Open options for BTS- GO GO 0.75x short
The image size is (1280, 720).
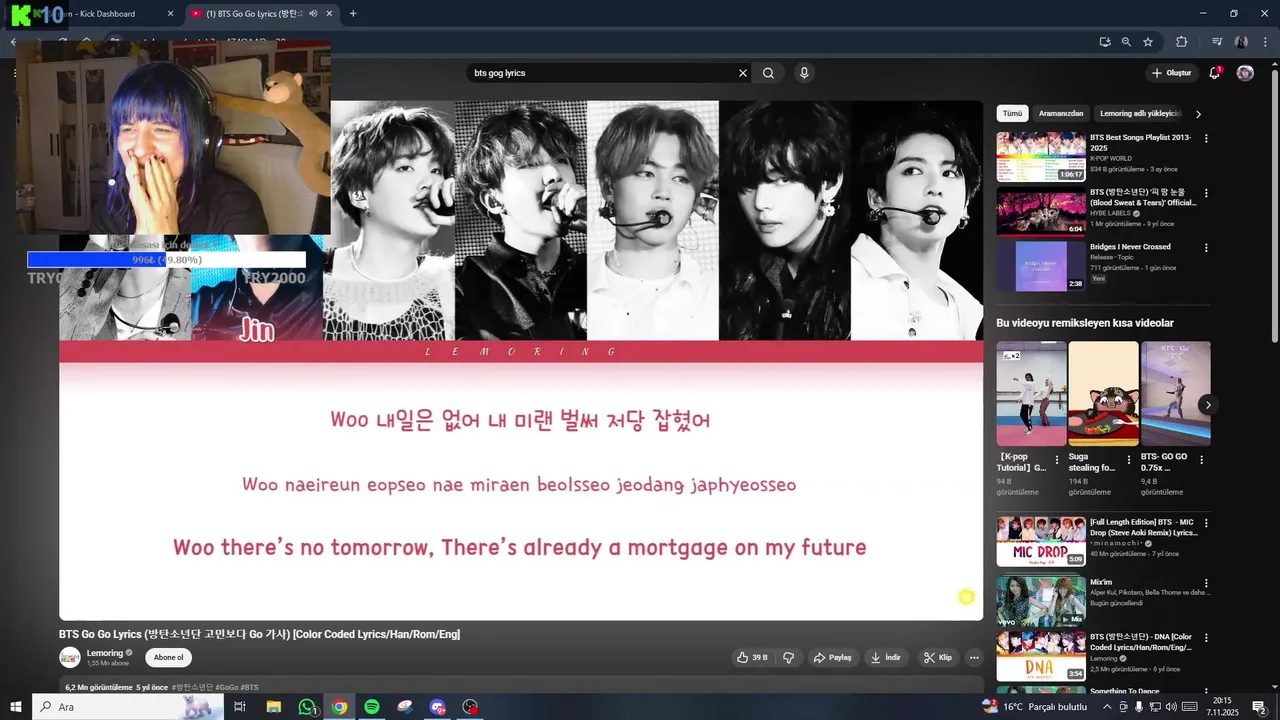tap(1201, 460)
